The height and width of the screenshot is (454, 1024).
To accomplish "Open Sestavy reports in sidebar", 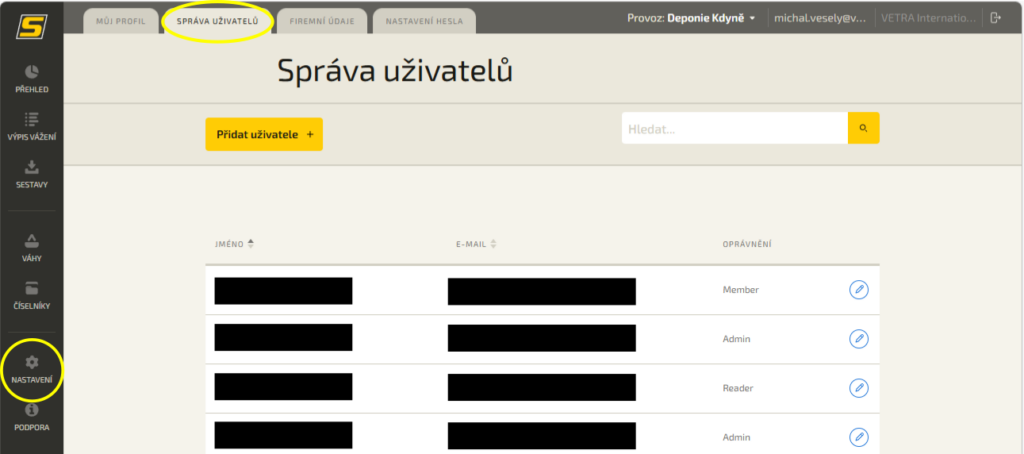I will tap(31, 174).
